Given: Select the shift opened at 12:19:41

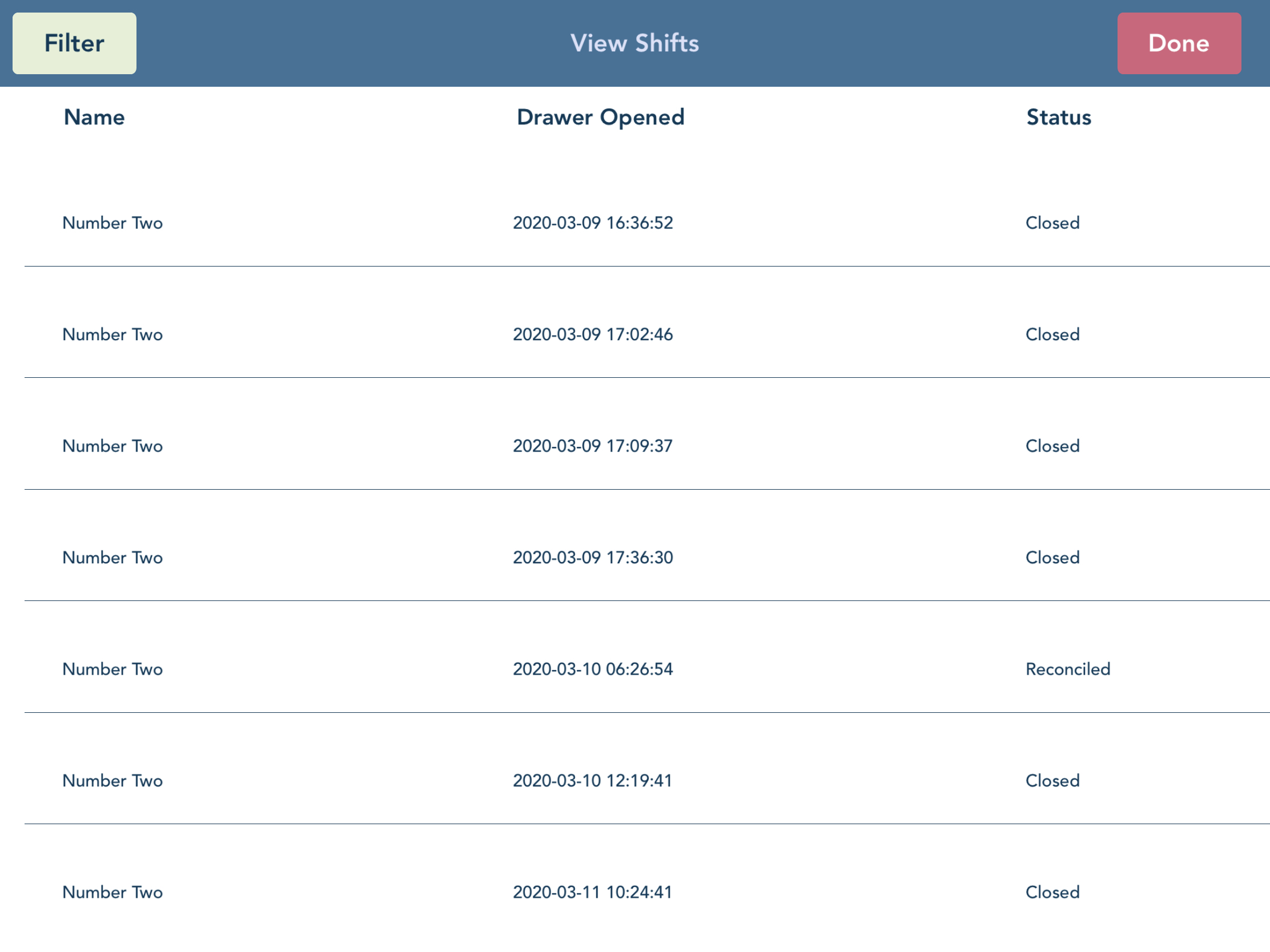Looking at the screenshot, I should (593, 780).
